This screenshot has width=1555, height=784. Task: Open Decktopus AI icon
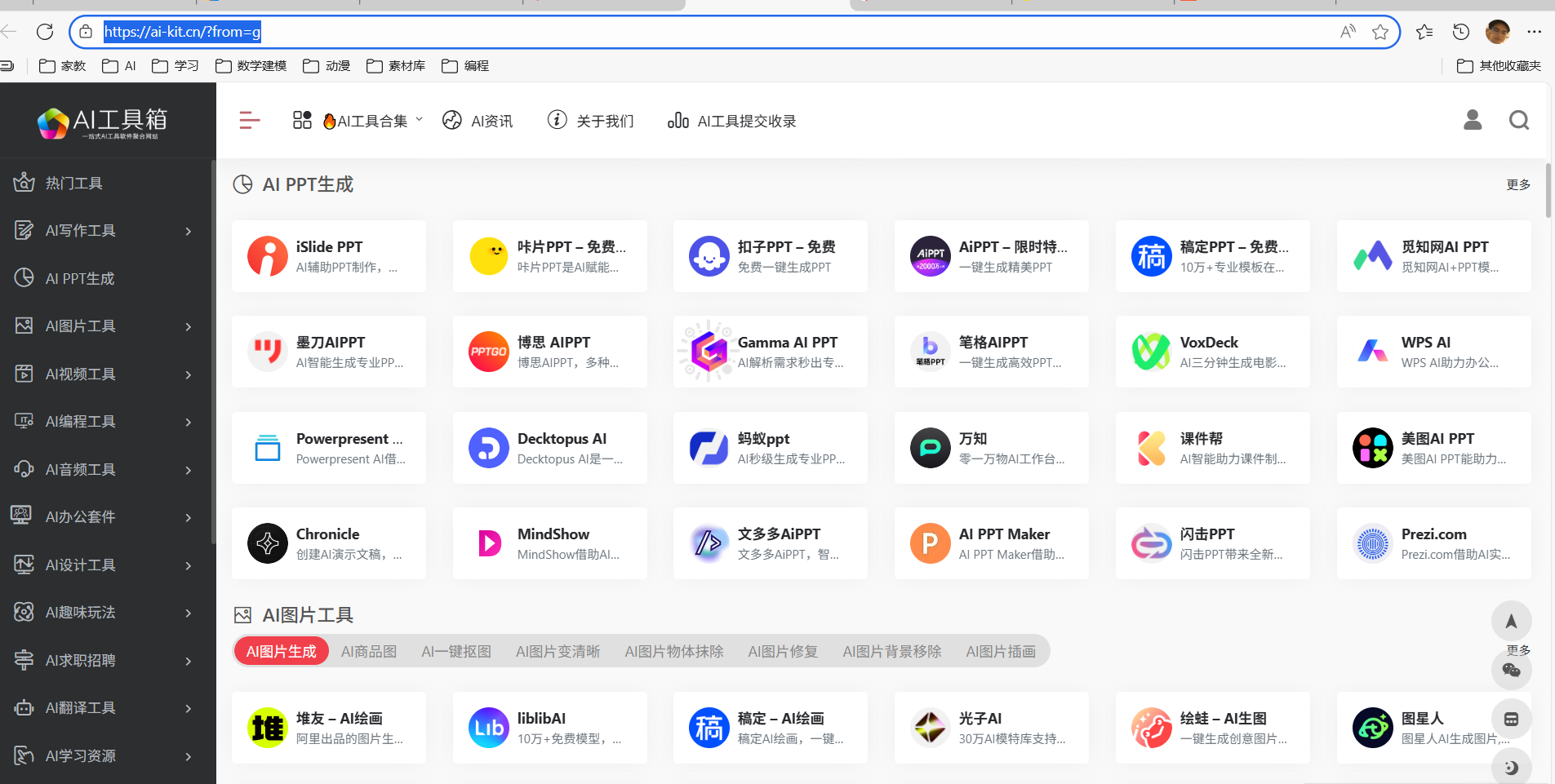click(x=489, y=448)
